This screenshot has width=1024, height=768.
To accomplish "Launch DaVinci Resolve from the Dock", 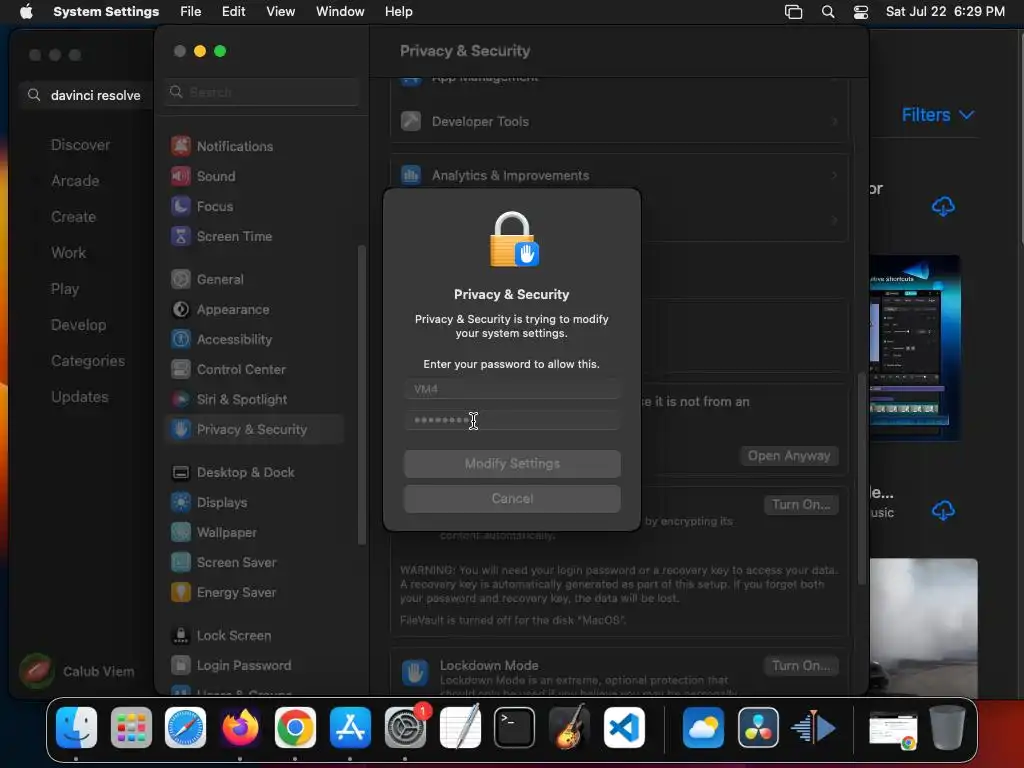I will click(x=758, y=728).
